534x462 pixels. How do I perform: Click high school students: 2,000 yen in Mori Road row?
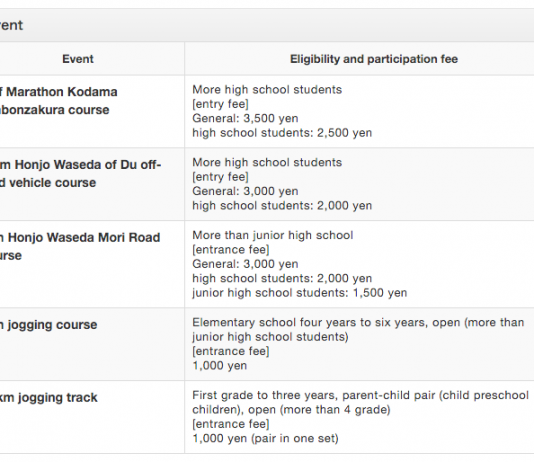282,278
